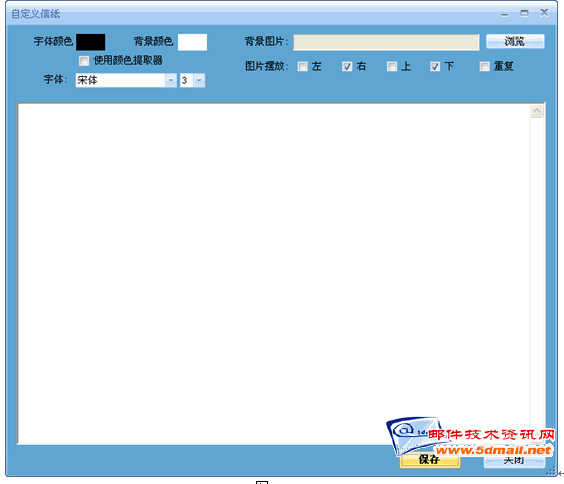This screenshot has width=564, height=484.
Task: Maximize the 自定义信纸 window
Action: pos(524,13)
